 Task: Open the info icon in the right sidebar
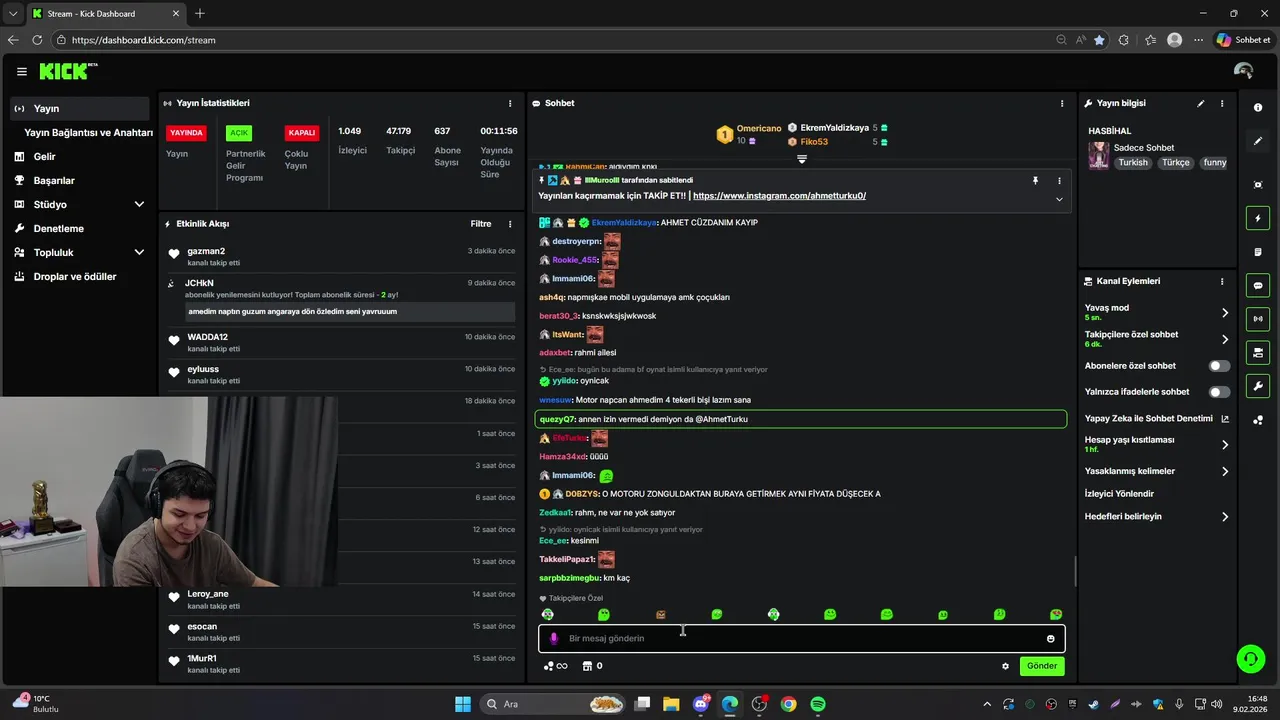click(x=1258, y=107)
